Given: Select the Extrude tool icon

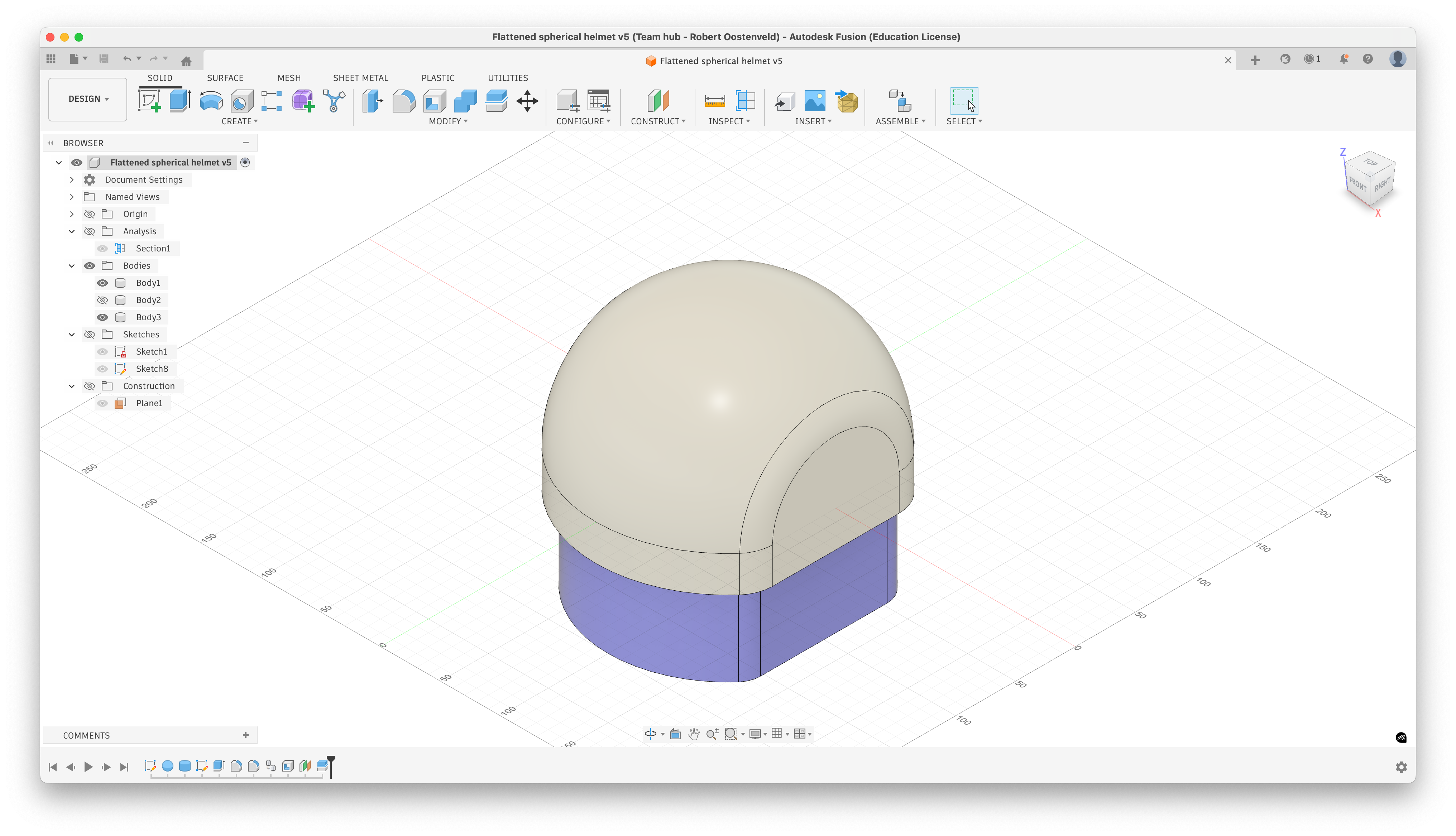Looking at the screenshot, I should coord(180,101).
